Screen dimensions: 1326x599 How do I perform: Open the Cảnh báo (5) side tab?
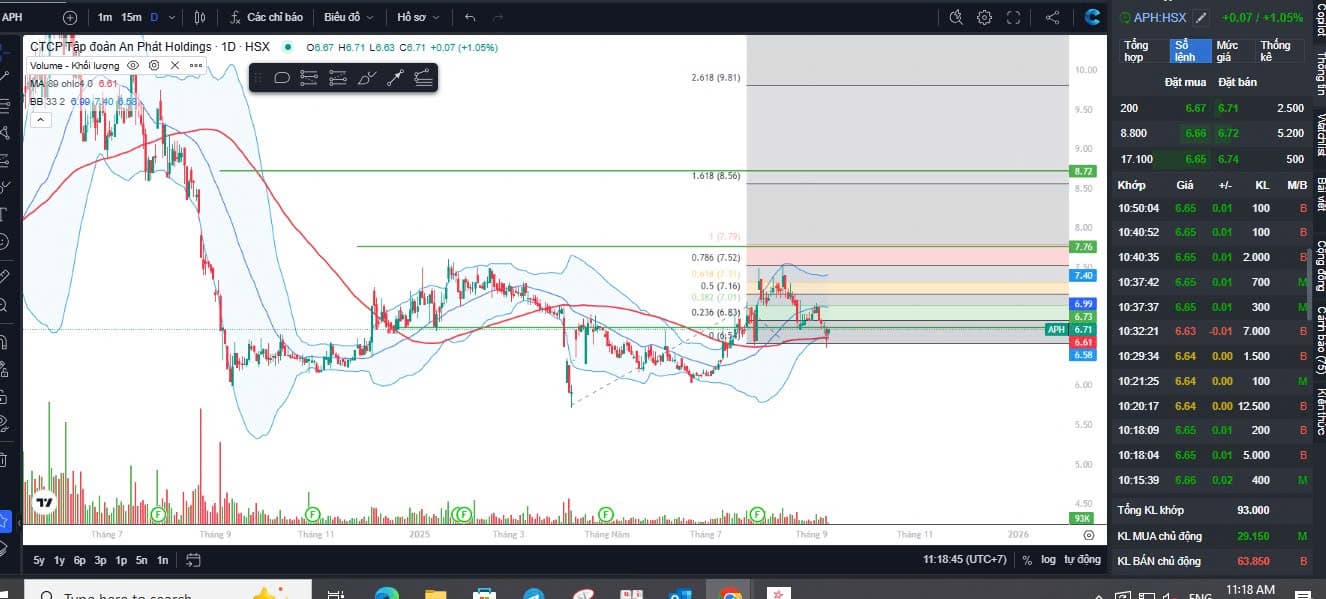1319,341
